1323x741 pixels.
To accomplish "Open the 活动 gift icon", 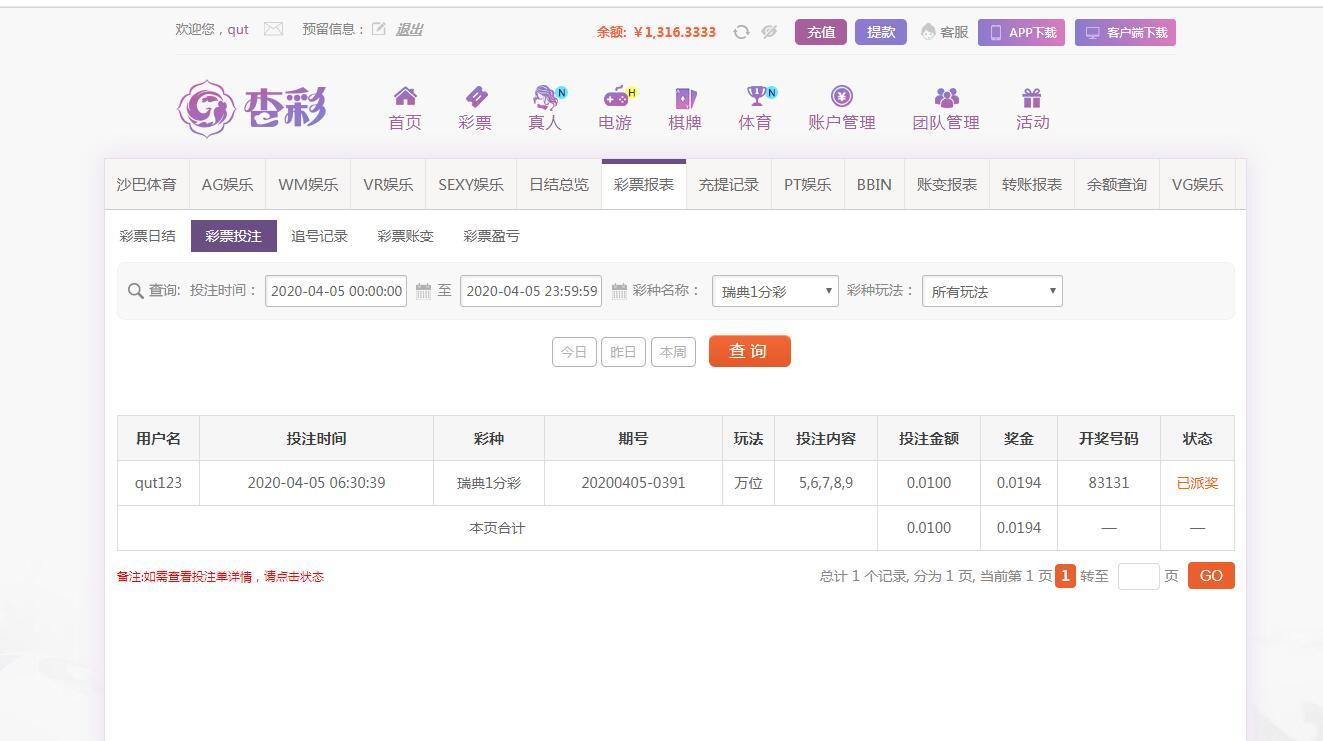I will 1032,97.
